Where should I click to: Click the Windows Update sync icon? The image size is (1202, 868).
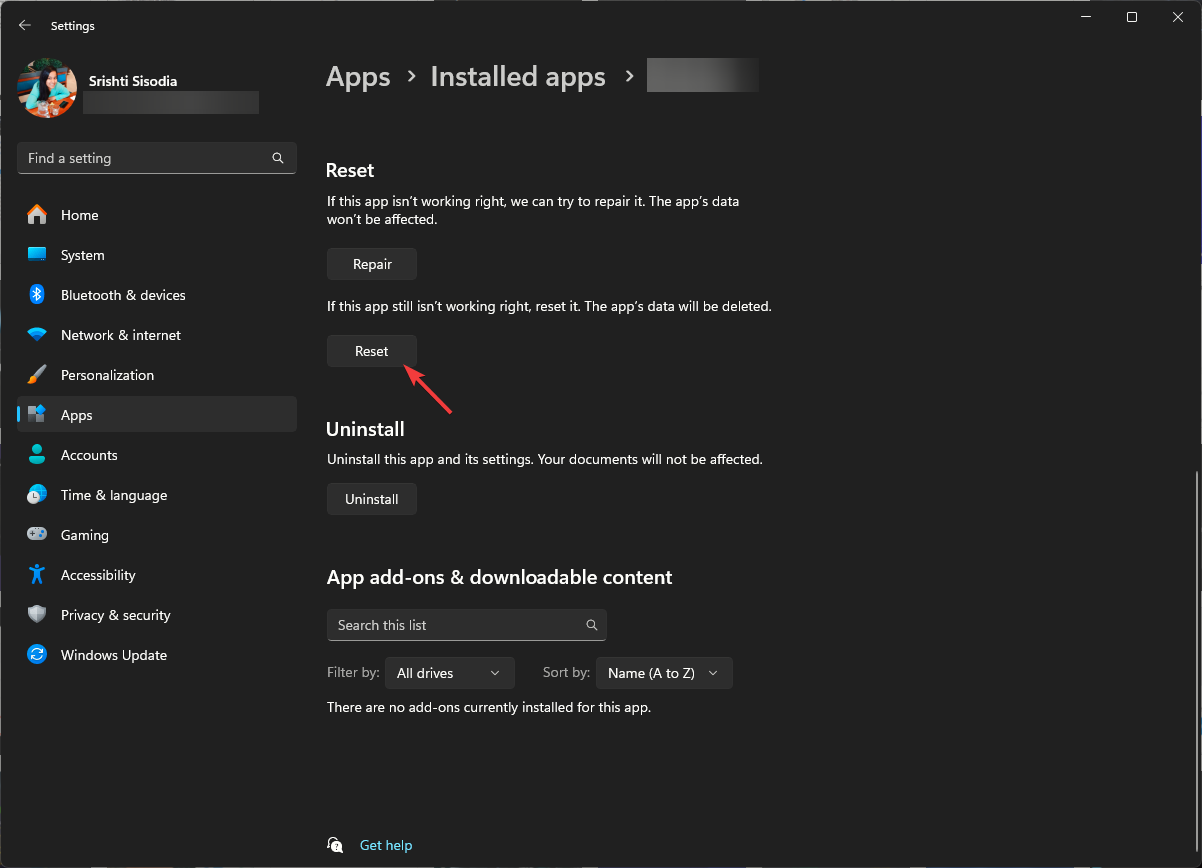[x=37, y=655]
